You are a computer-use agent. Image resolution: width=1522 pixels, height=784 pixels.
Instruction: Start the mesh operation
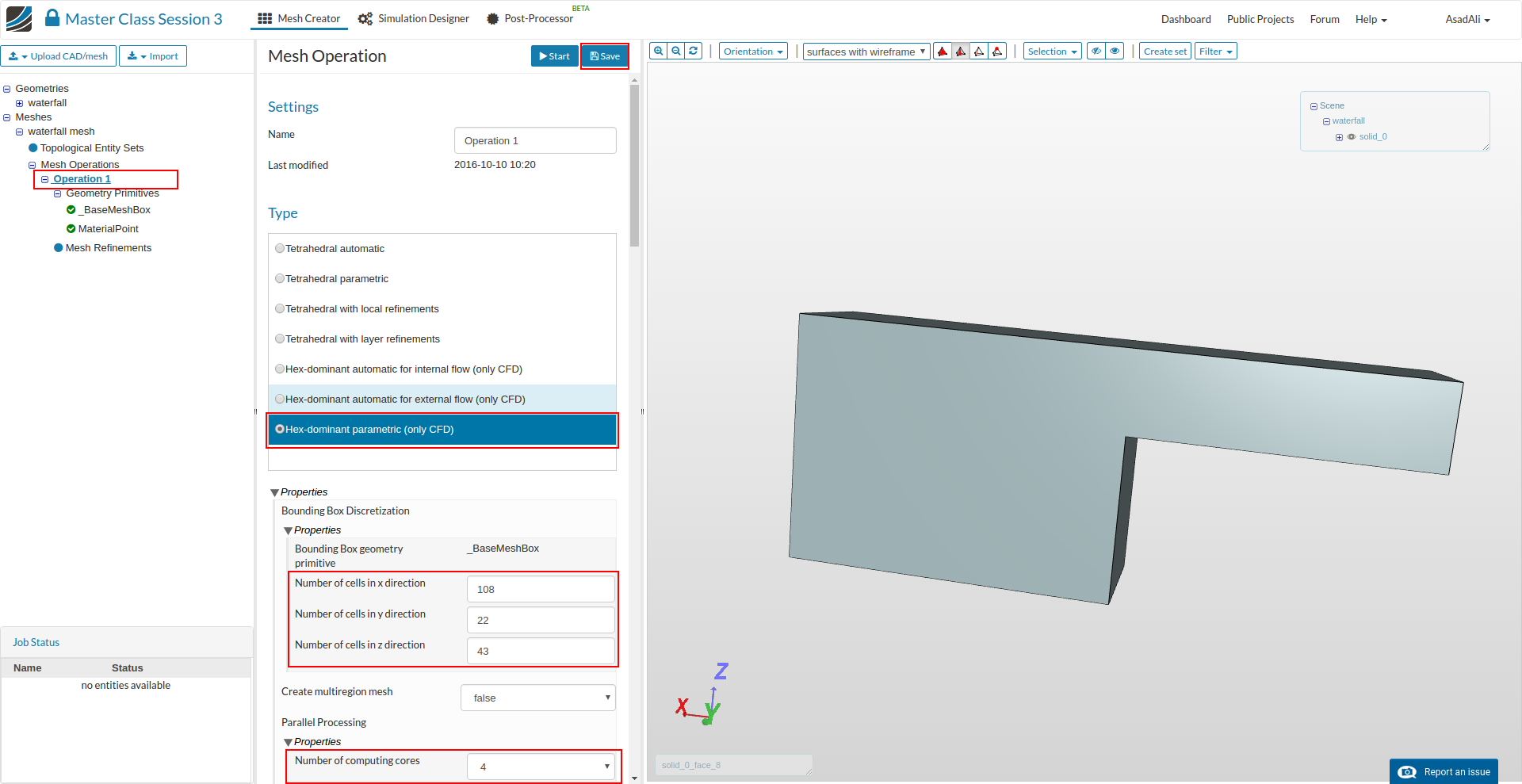click(x=554, y=56)
